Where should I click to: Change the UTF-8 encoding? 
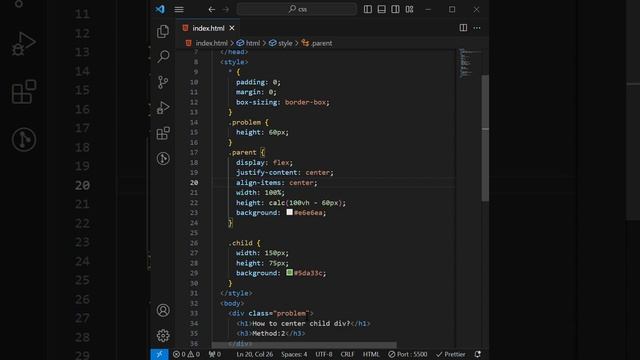324,354
